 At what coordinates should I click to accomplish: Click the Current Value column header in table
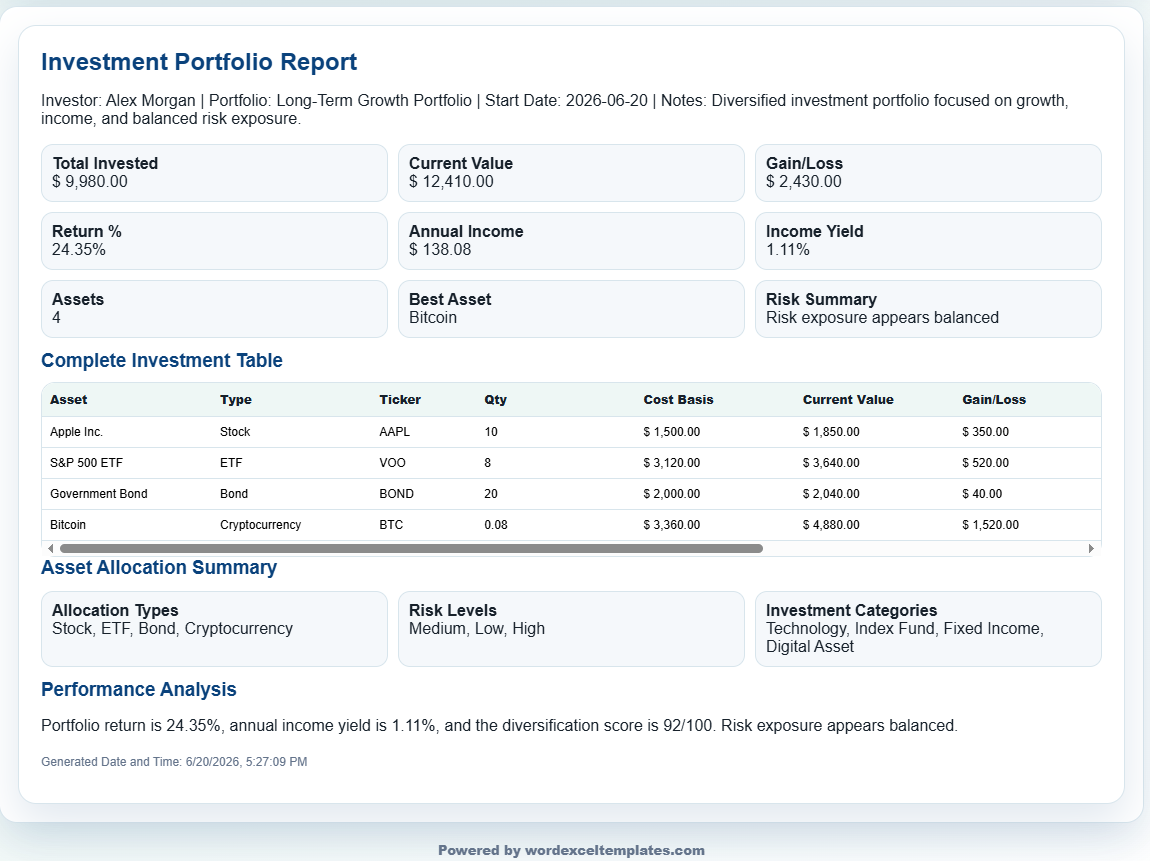click(848, 400)
